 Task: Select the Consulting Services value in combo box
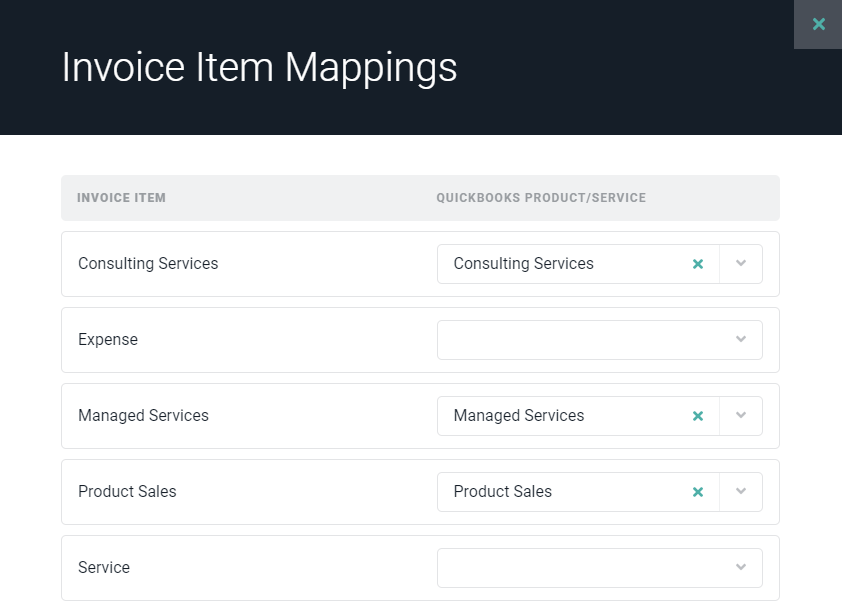(523, 264)
